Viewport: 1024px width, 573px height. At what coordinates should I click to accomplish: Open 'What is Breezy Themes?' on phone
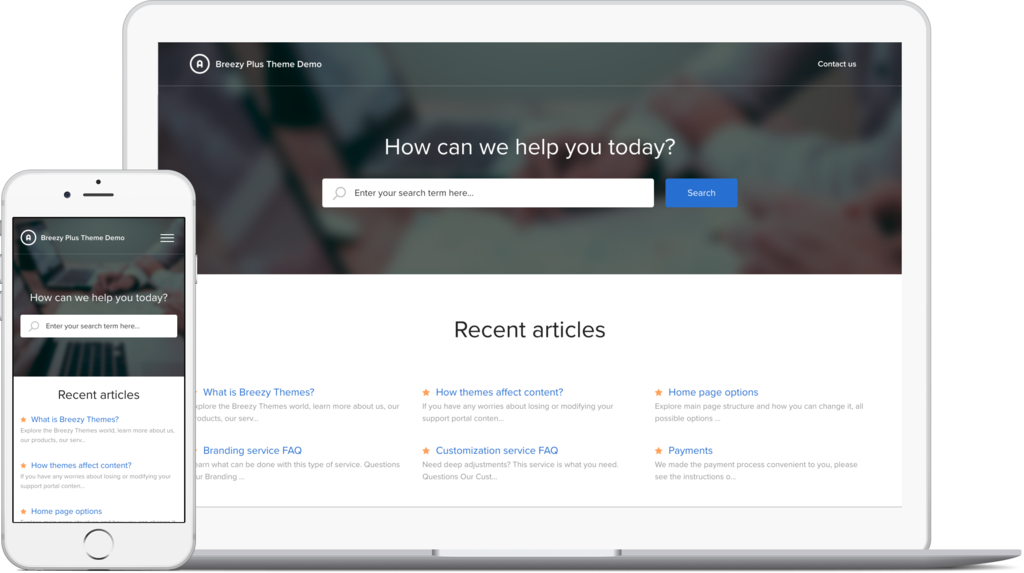(x=74, y=419)
